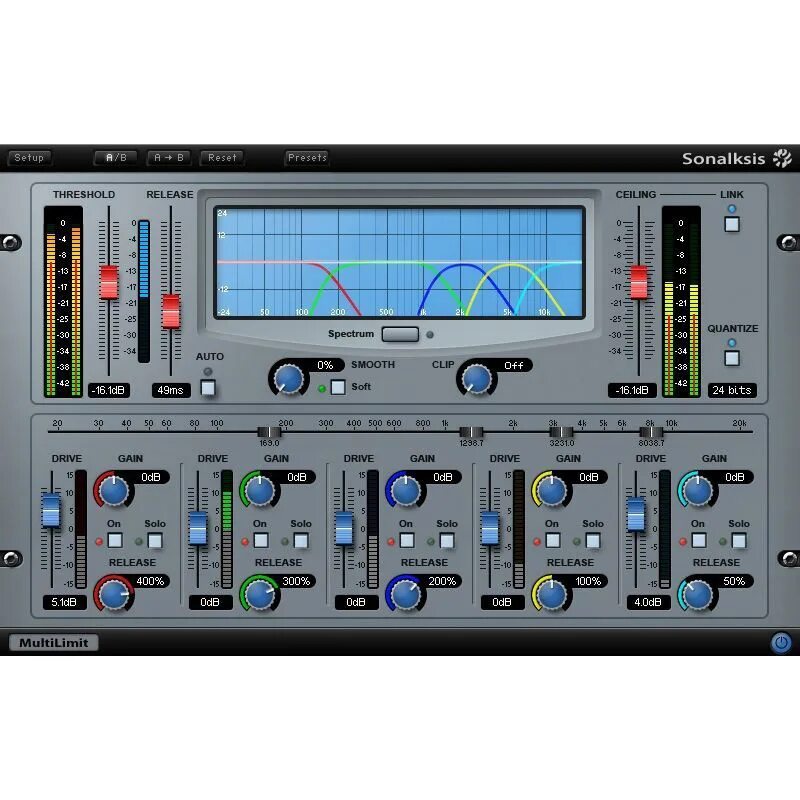
Task: Click the MultiLimit plugin name label
Action: point(54,643)
